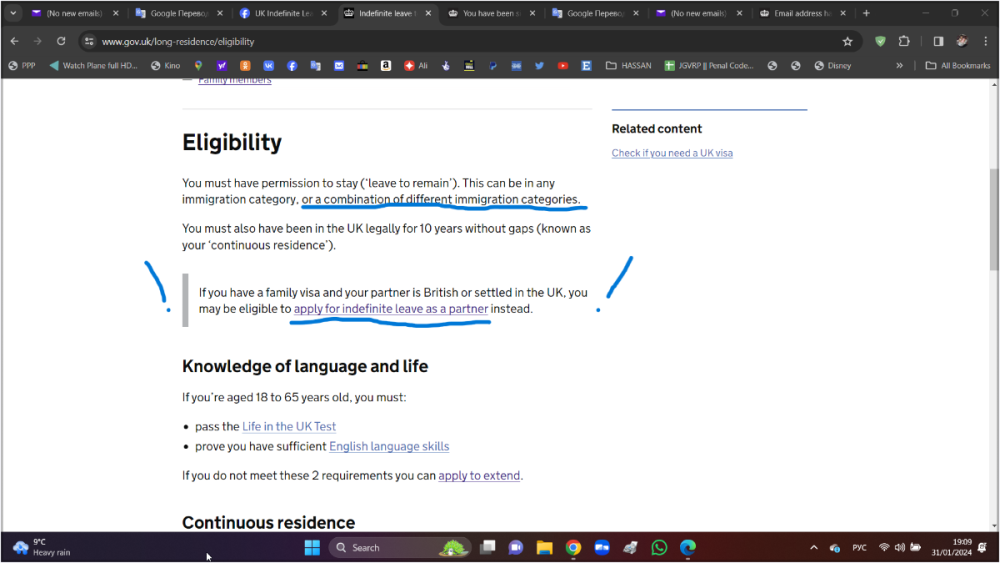
Task: Open the Life in the UK Test link
Action: tap(289, 426)
